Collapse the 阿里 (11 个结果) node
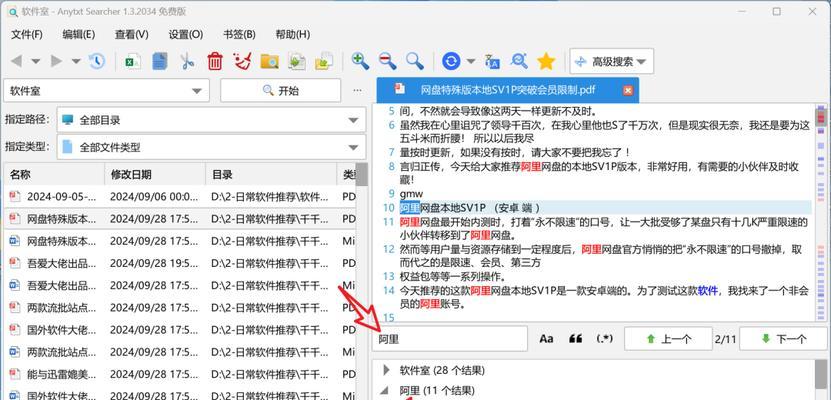The width and height of the screenshot is (831, 400). [x=386, y=391]
